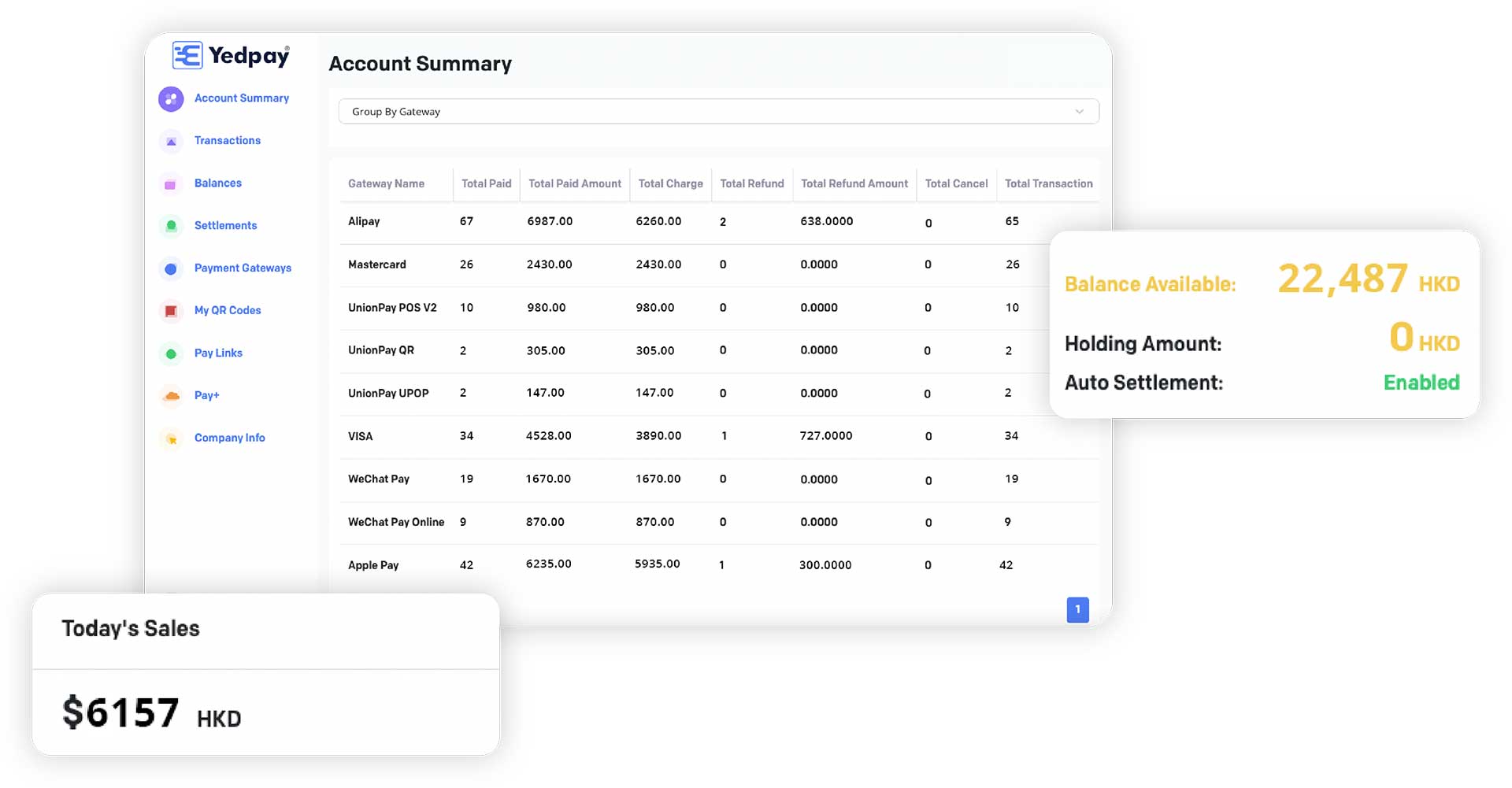
Task: Select the Payment Gateways menu label
Action: point(243,268)
